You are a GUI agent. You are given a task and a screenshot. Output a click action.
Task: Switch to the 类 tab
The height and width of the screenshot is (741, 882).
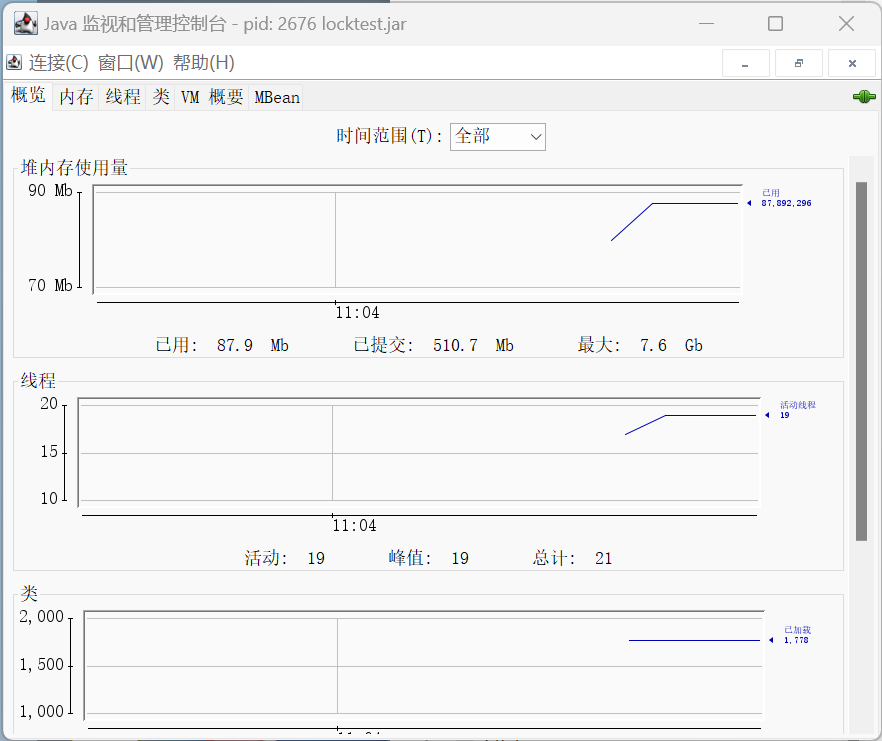(161, 97)
